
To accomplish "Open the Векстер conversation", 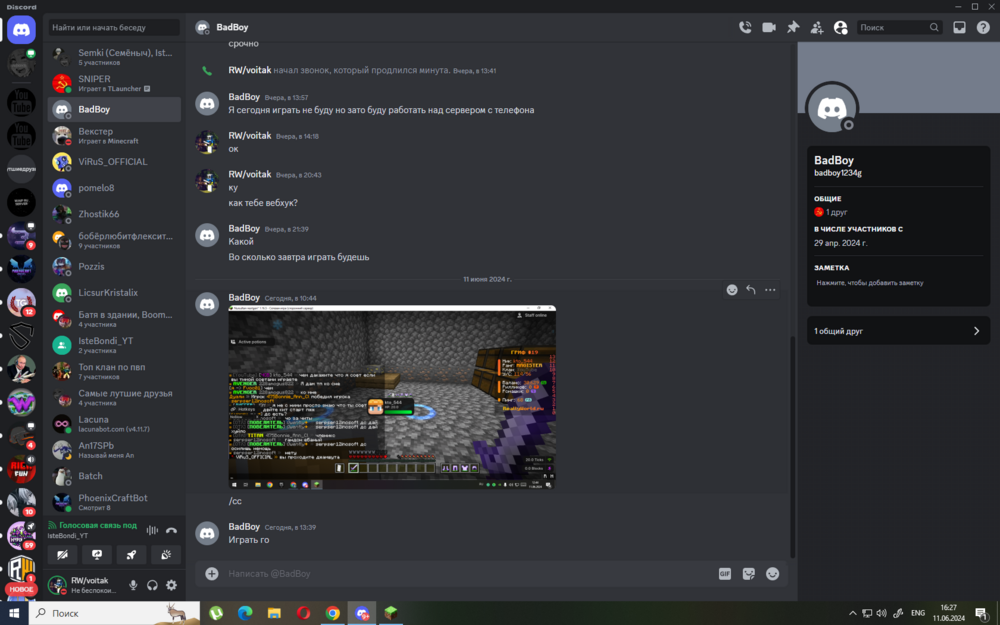I will tap(114, 135).
